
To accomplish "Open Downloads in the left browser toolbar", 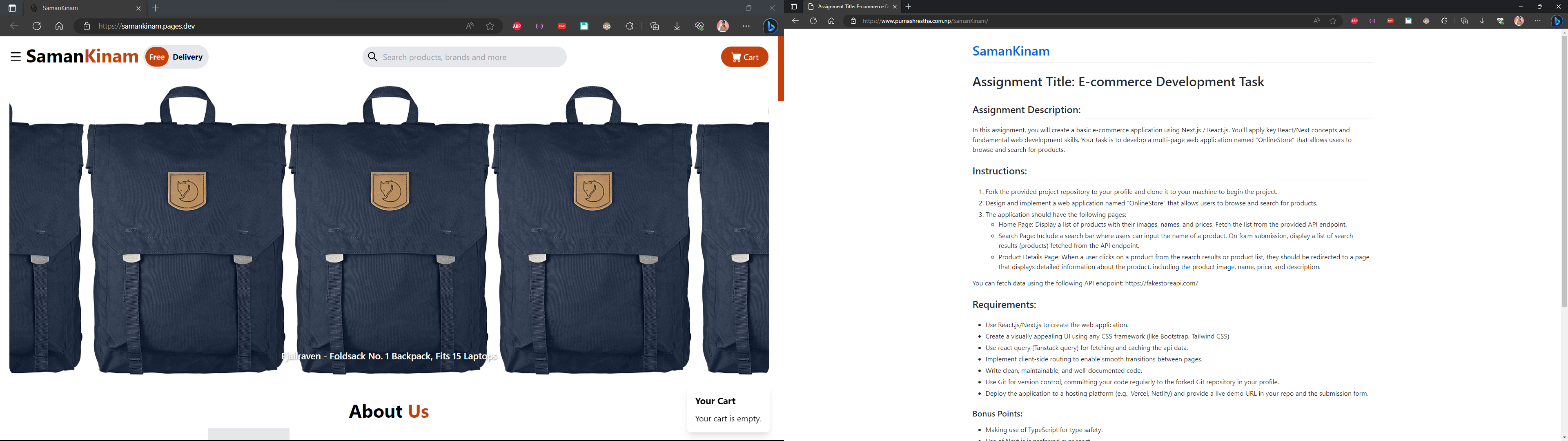I will 677,27.
